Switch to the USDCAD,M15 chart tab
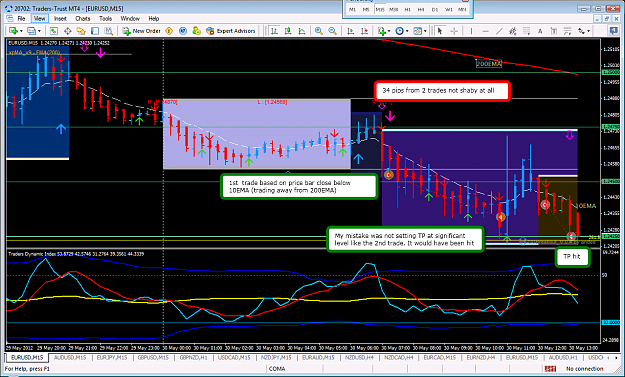This screenshot has width=625, height=377. (234, 357)
